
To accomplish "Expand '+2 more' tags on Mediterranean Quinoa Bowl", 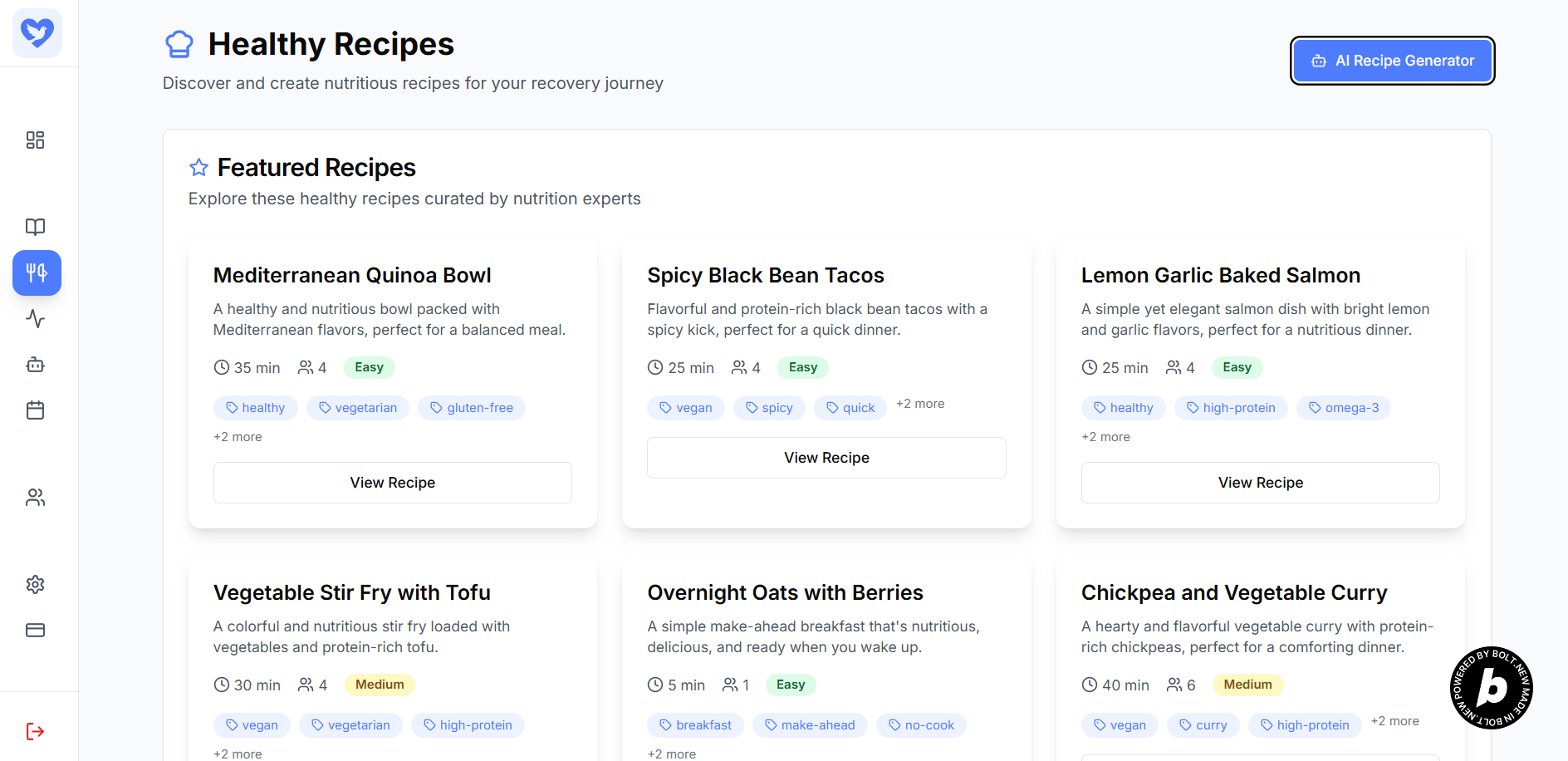I will tap(238, 437).
